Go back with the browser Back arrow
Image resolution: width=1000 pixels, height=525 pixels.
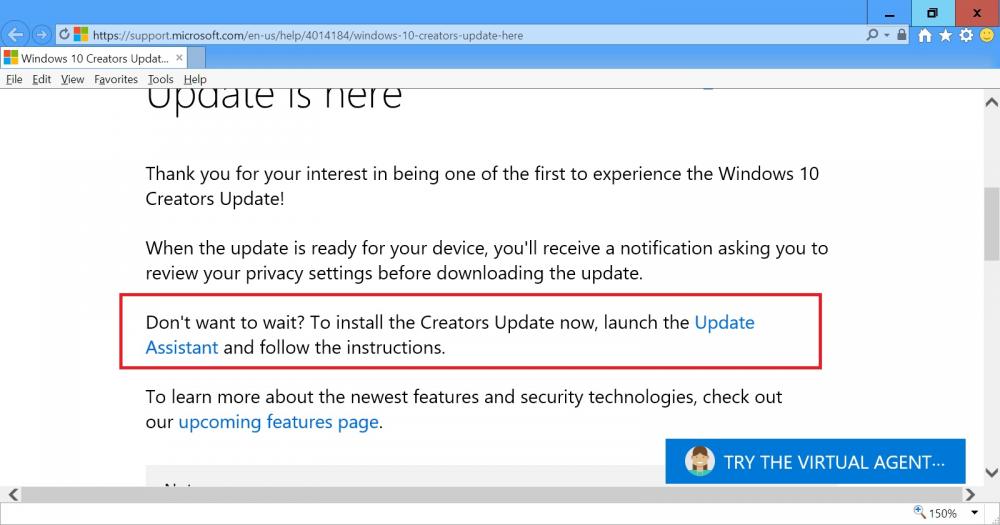tap(15, 34)
